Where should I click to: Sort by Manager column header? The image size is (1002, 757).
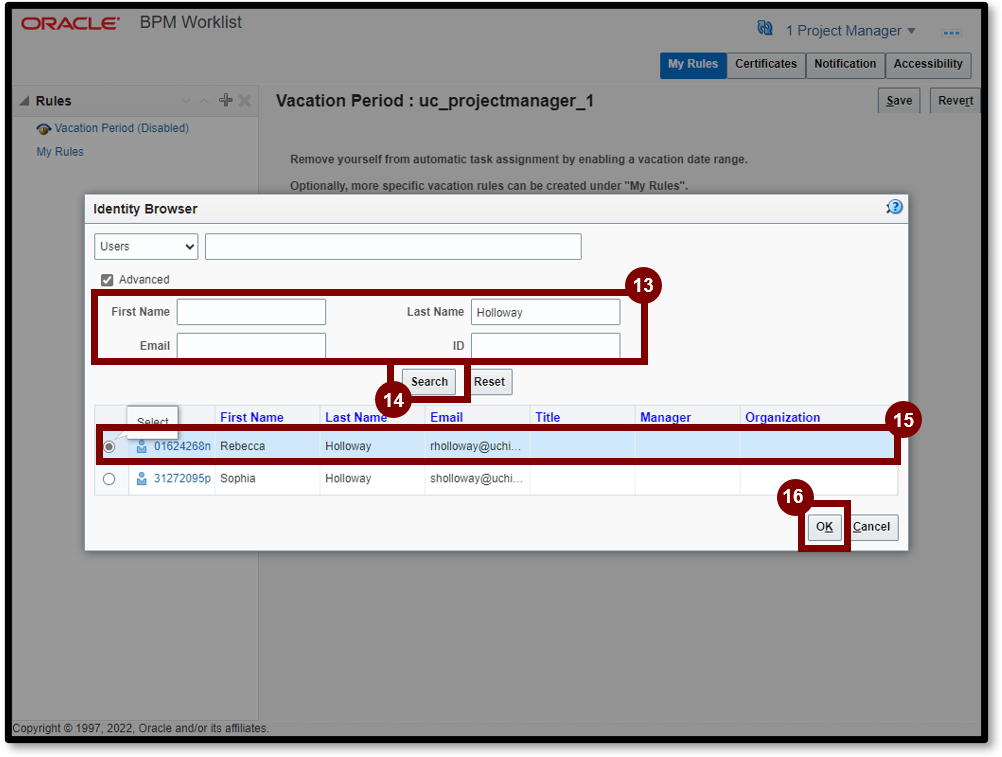click(665, 417)
